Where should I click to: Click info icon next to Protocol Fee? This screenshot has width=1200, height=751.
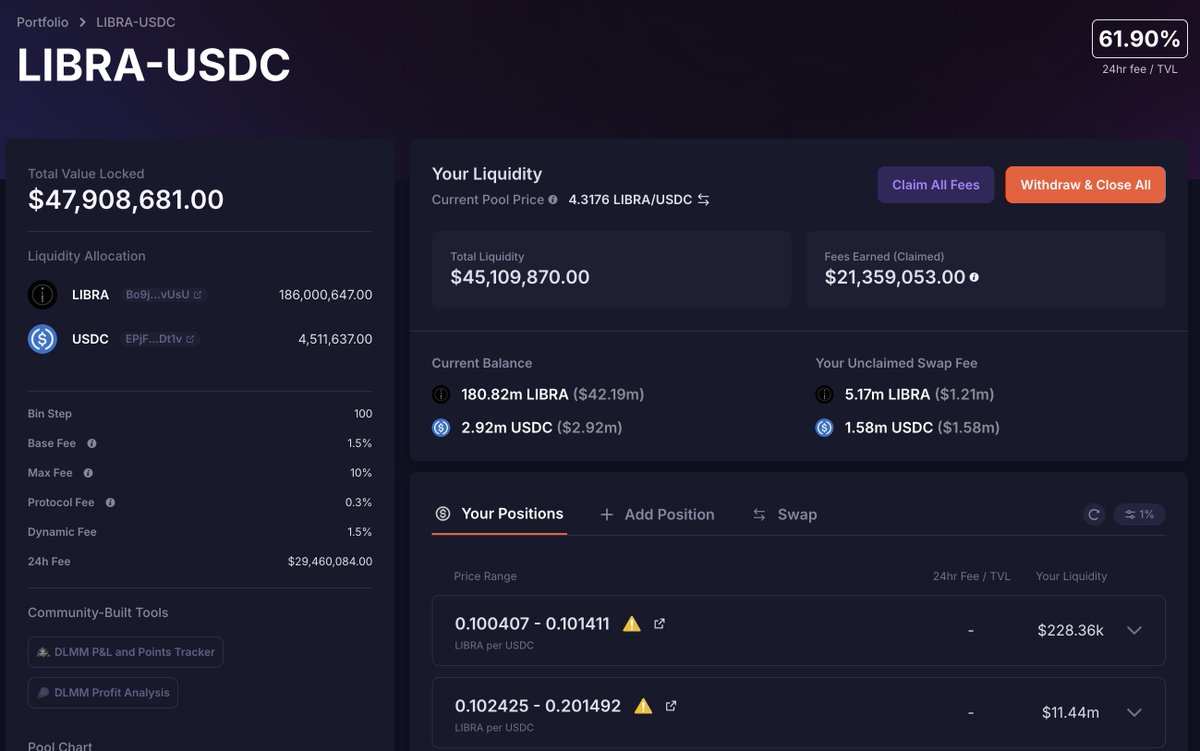[x=110, y=502]
